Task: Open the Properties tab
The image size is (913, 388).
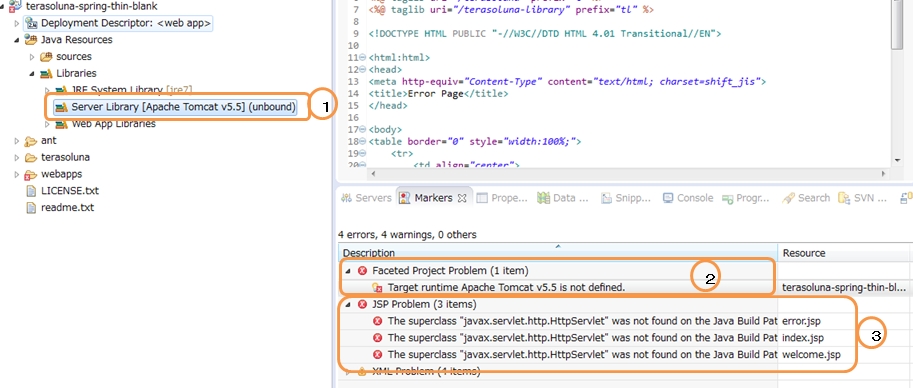Action: point(502,198)
